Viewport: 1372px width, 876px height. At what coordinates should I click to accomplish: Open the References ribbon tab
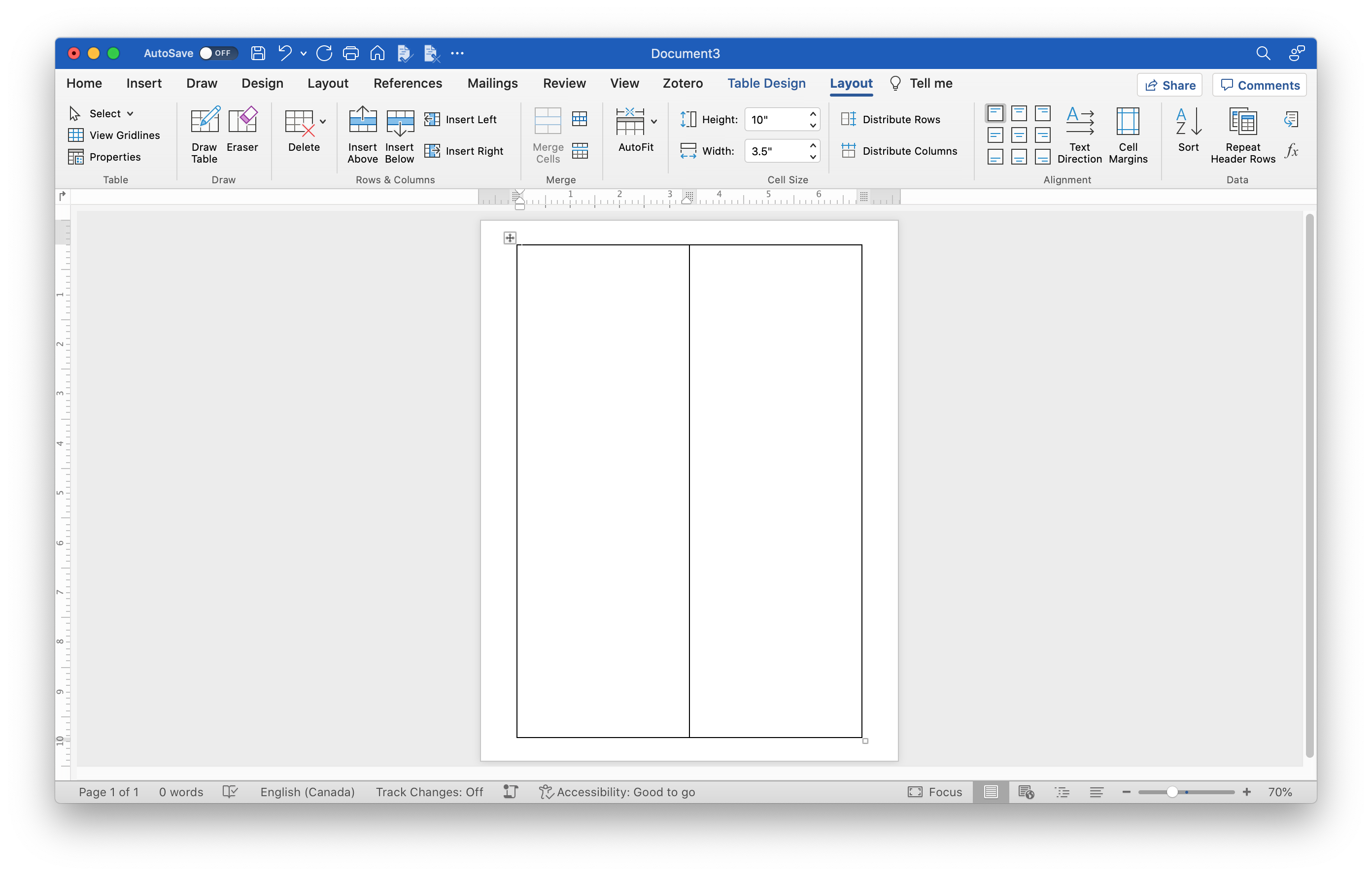tap(408, 83)
